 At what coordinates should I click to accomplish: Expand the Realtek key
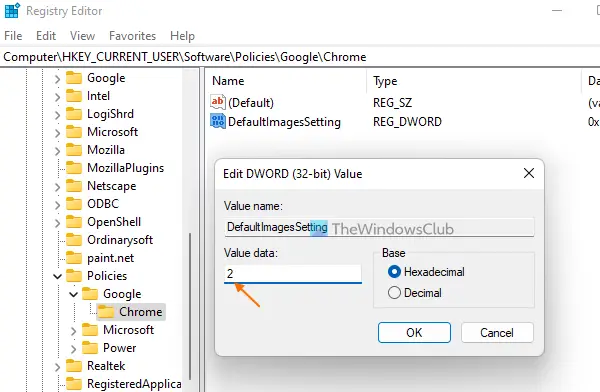[x=57, y=367]
